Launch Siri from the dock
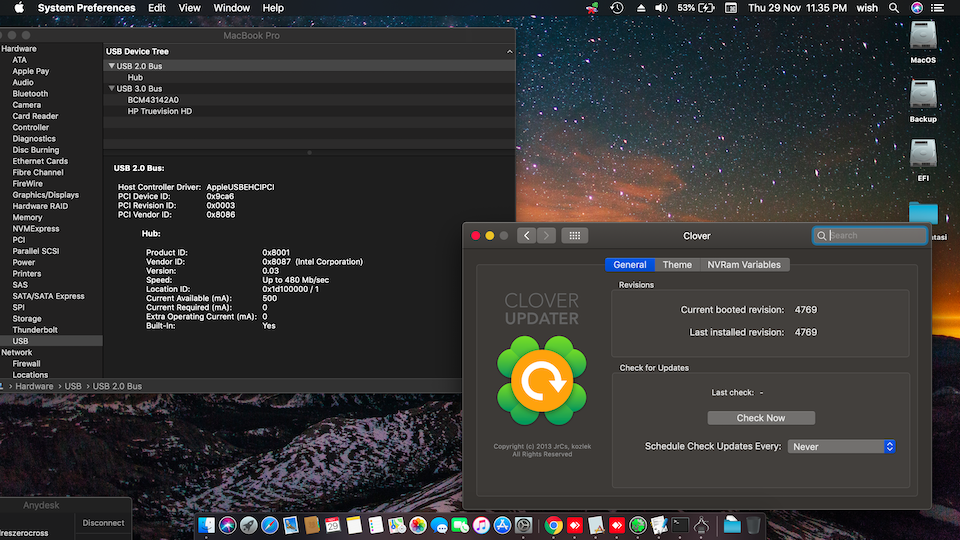 [x=228, y=525]
